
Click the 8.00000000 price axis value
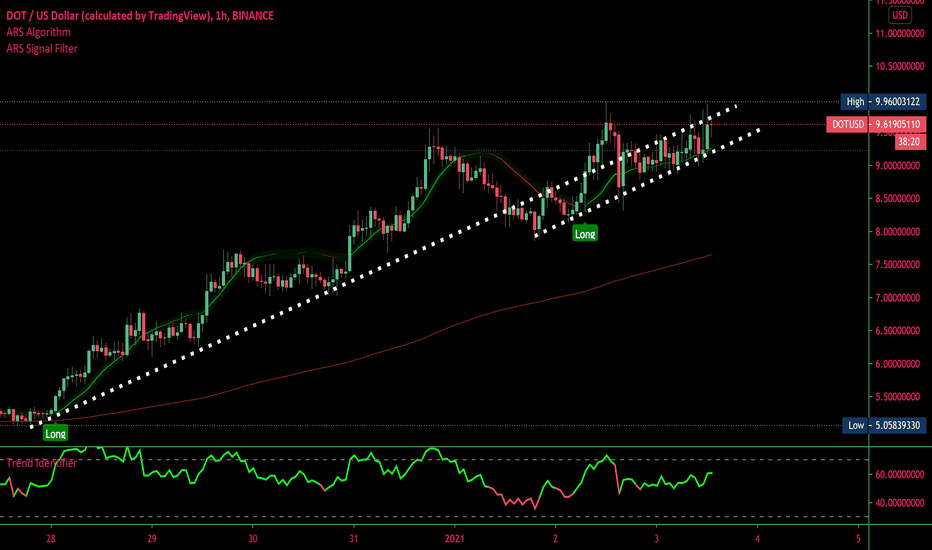tap(900, 232)
